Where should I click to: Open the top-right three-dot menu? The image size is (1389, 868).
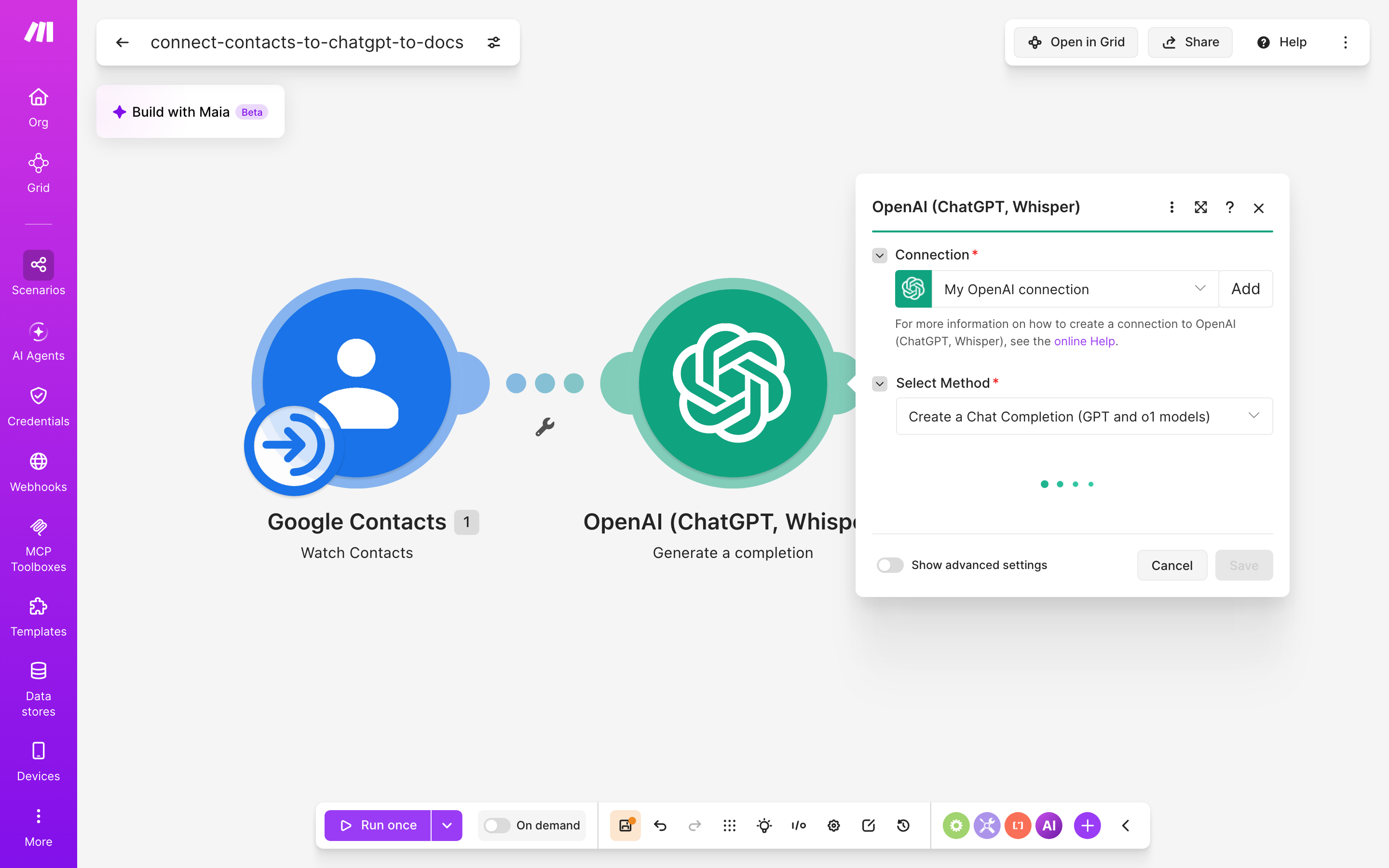click(1346, 42)
